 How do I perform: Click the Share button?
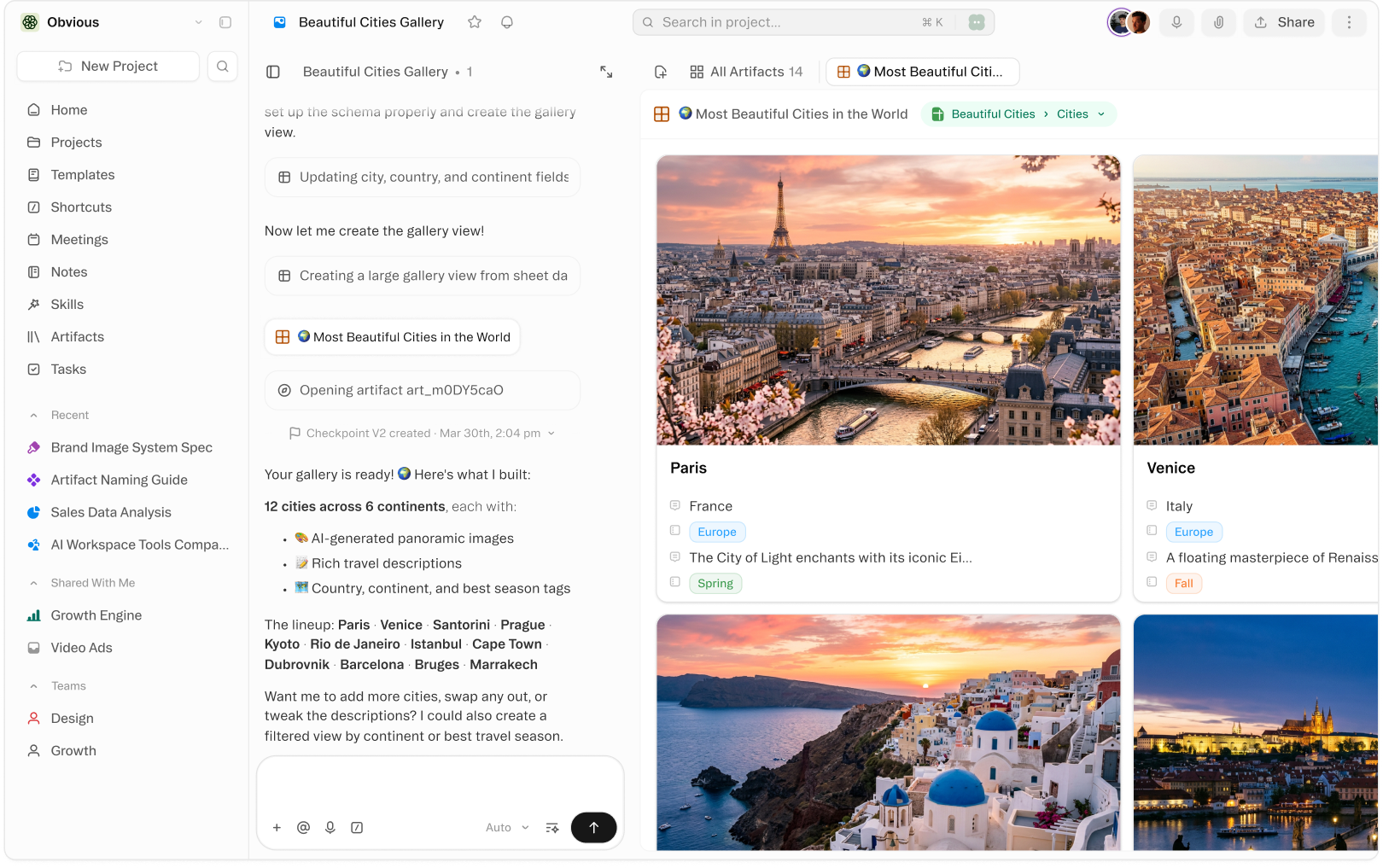(x=1284, y=22)
